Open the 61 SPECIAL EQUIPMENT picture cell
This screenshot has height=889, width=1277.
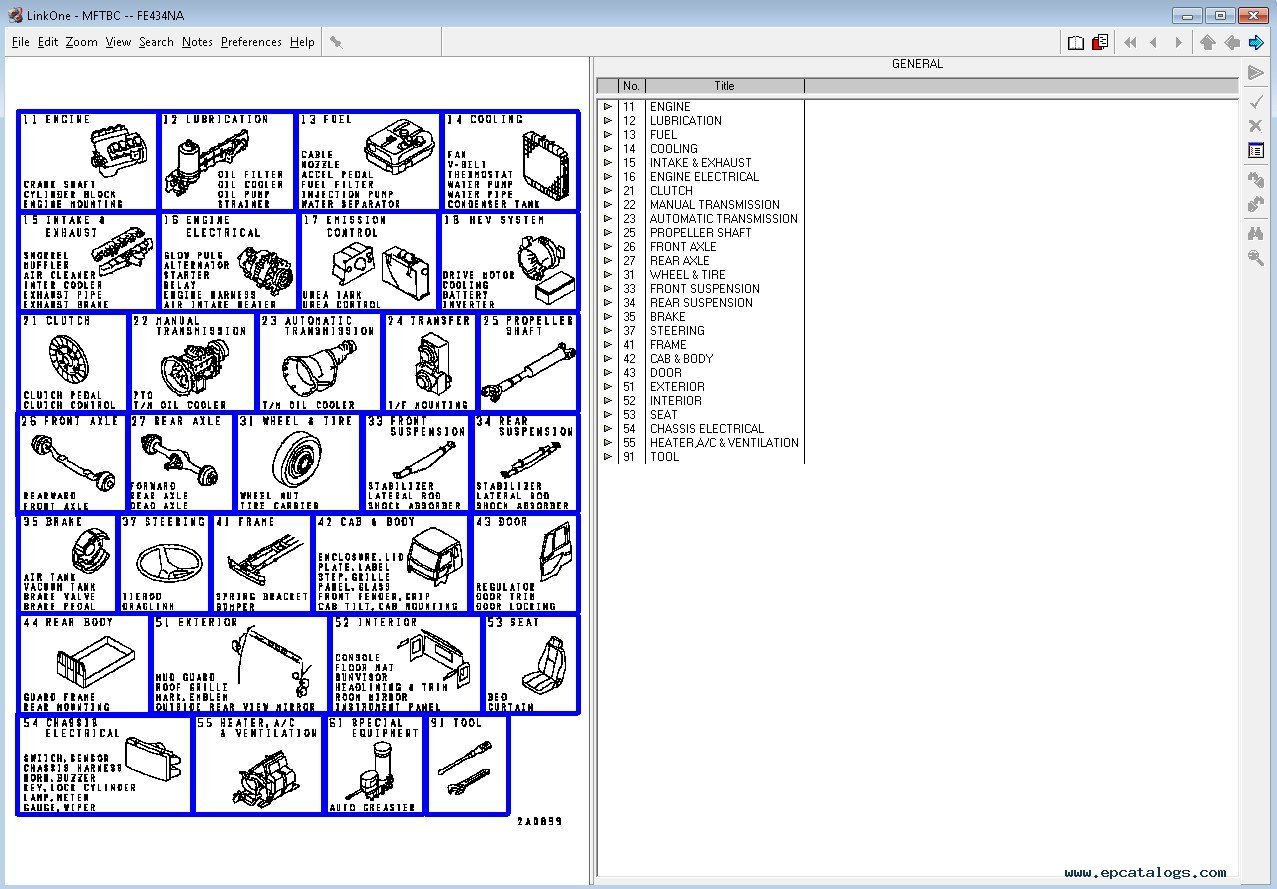pos(375,764)
